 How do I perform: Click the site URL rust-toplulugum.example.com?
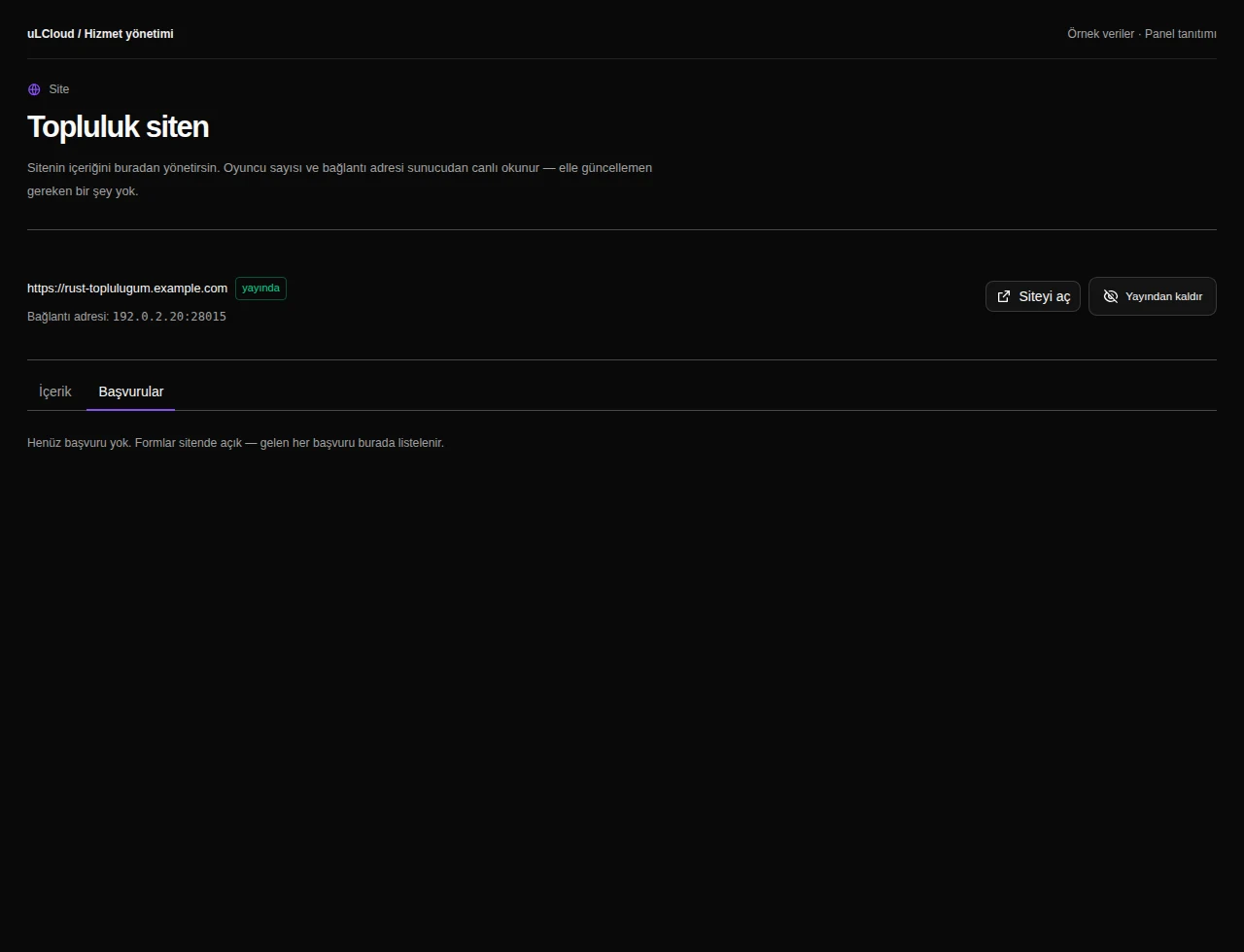point(127,289)
